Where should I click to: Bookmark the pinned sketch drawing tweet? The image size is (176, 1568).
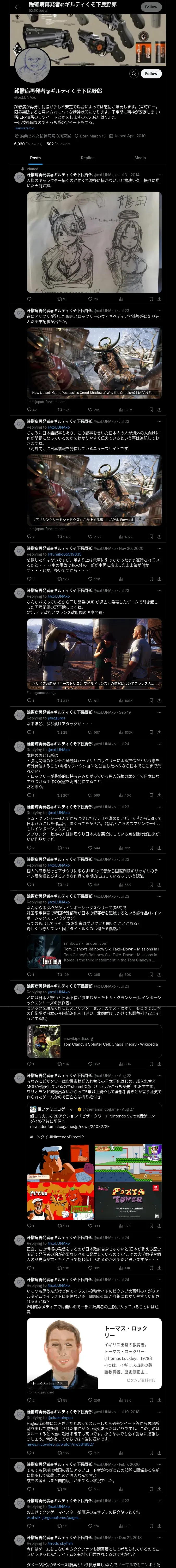coord(151,299)
